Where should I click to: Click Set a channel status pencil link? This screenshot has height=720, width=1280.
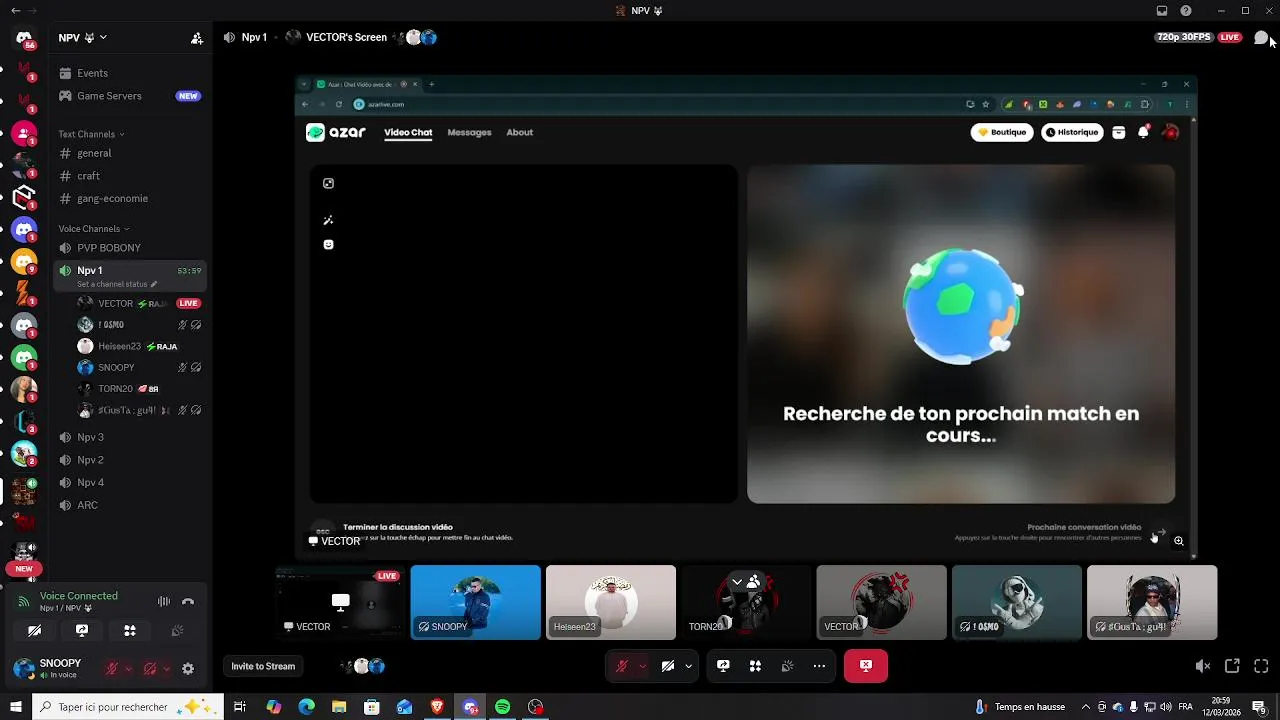(x=117, y=284)
